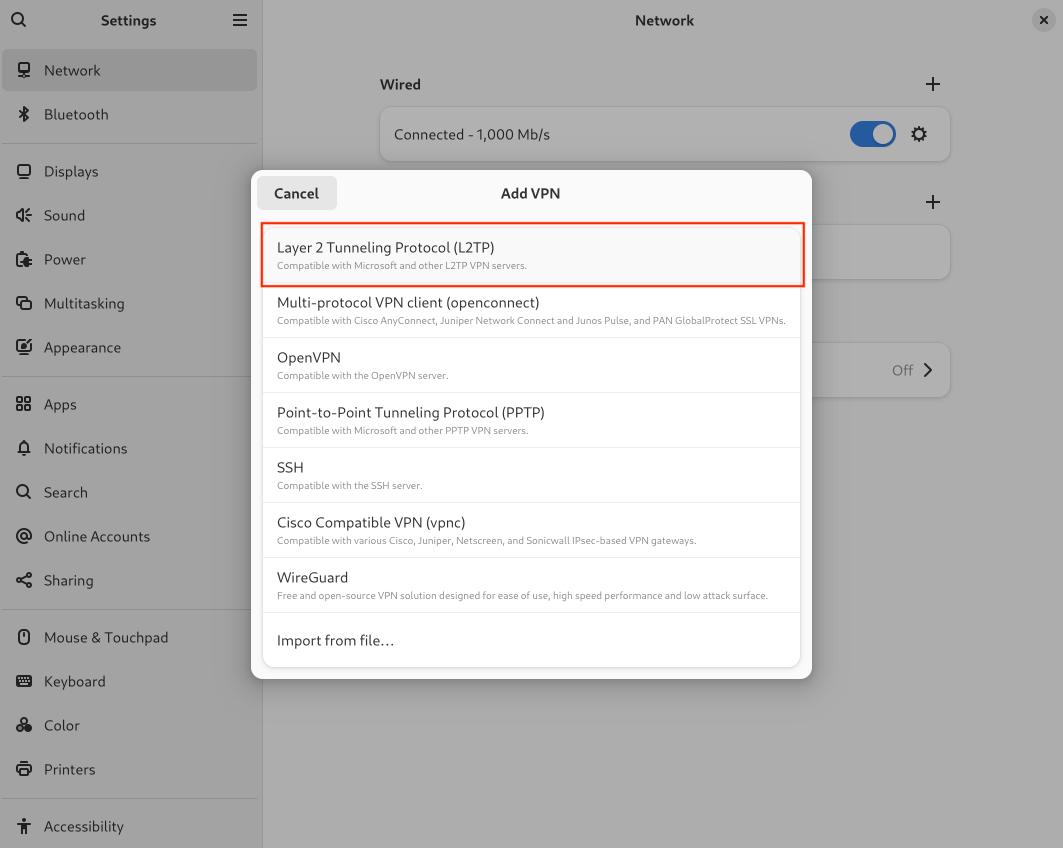Open the Keyboard panel label
1063x848 pixels.
click(x=75, y=682)
